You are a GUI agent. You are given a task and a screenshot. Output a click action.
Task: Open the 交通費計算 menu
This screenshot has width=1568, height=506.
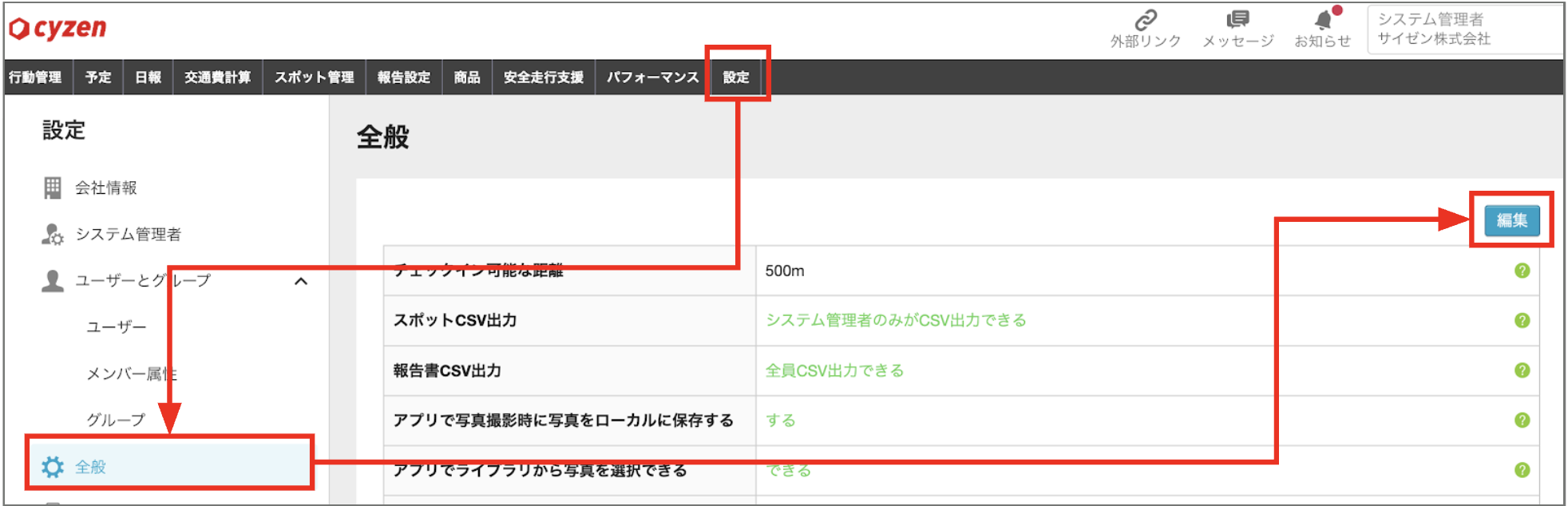pos(218,77)
